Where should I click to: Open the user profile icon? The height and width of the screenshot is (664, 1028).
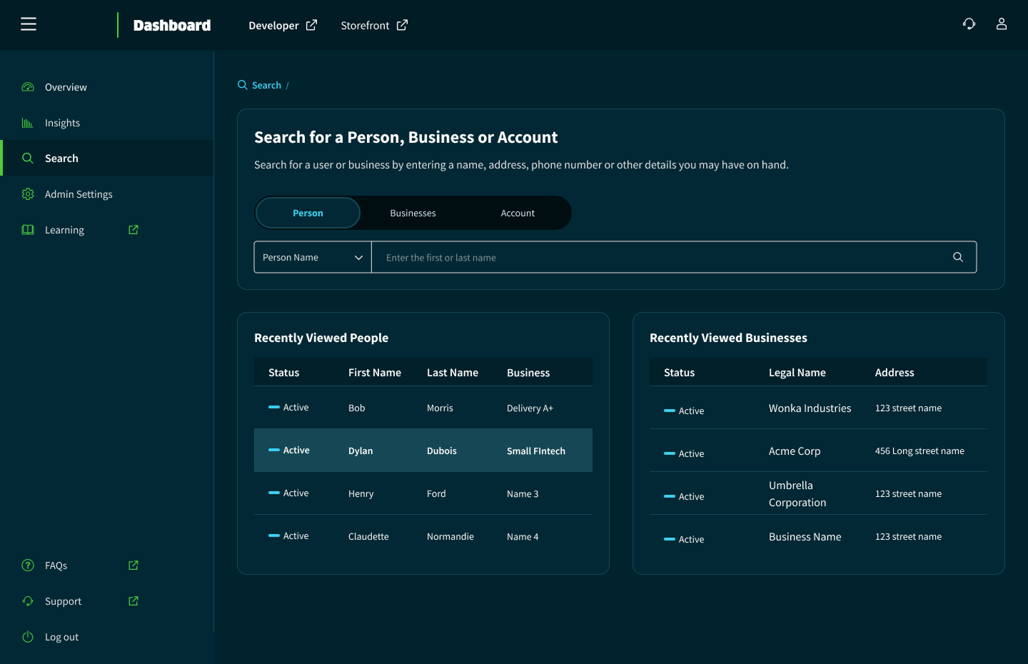pyautogui.click(x=1001, y=24)
